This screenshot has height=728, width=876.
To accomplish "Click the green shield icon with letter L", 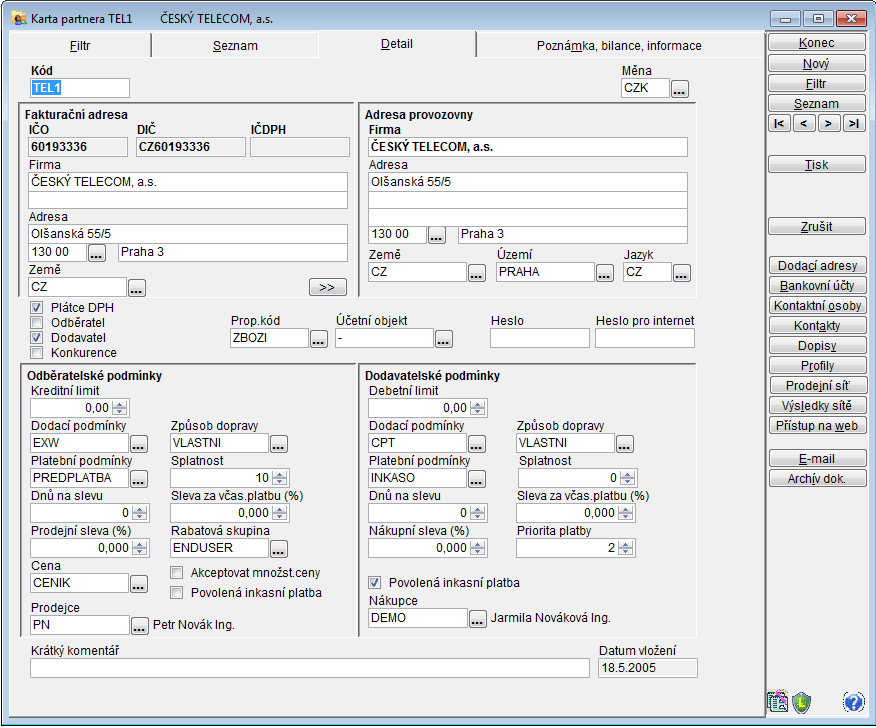I will [802, 702].
